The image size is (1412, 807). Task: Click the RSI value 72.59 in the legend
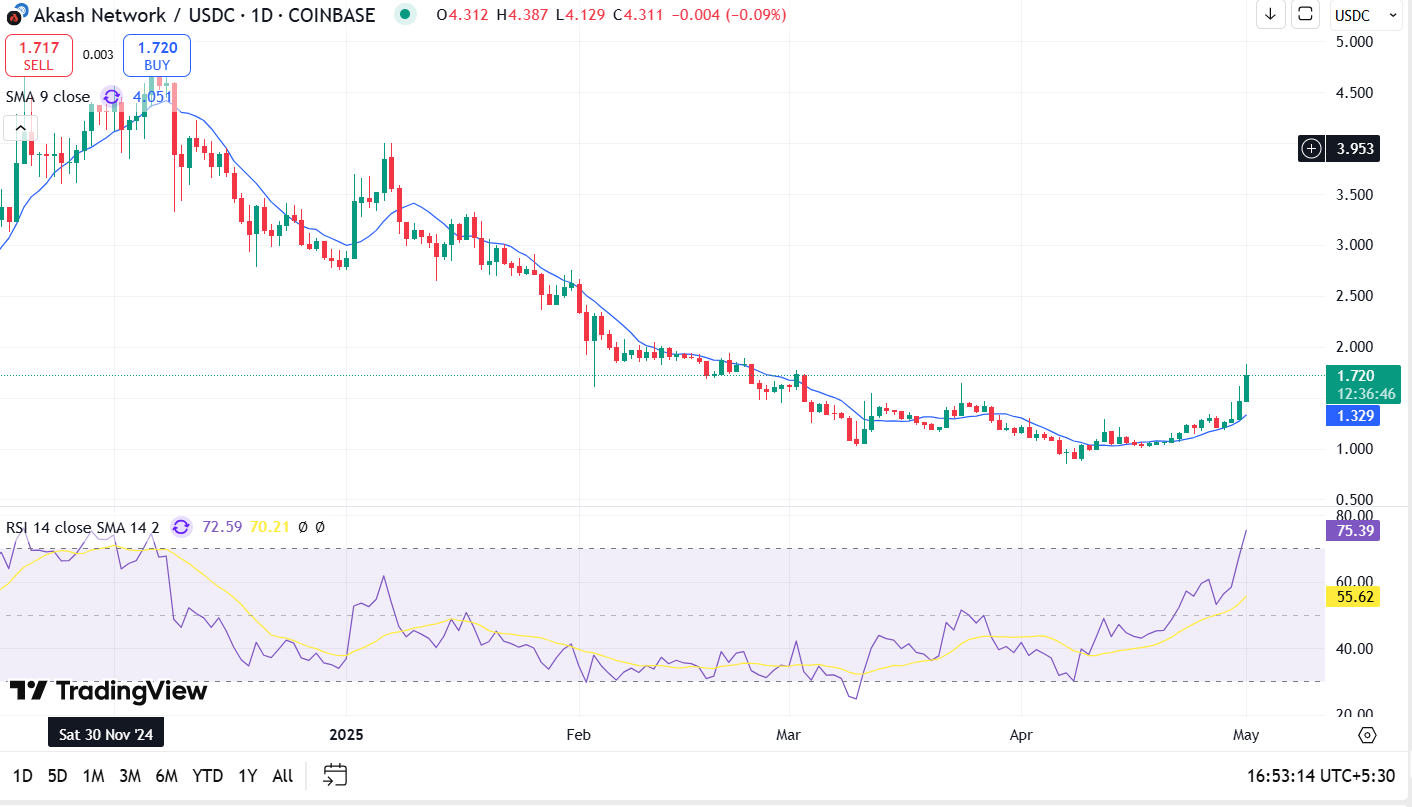tap(222, 527)
